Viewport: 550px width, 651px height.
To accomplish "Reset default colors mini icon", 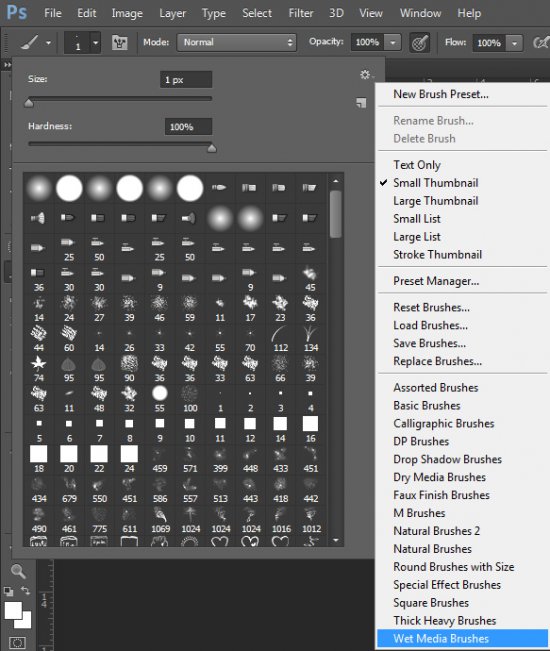I will tap(8, 591).
